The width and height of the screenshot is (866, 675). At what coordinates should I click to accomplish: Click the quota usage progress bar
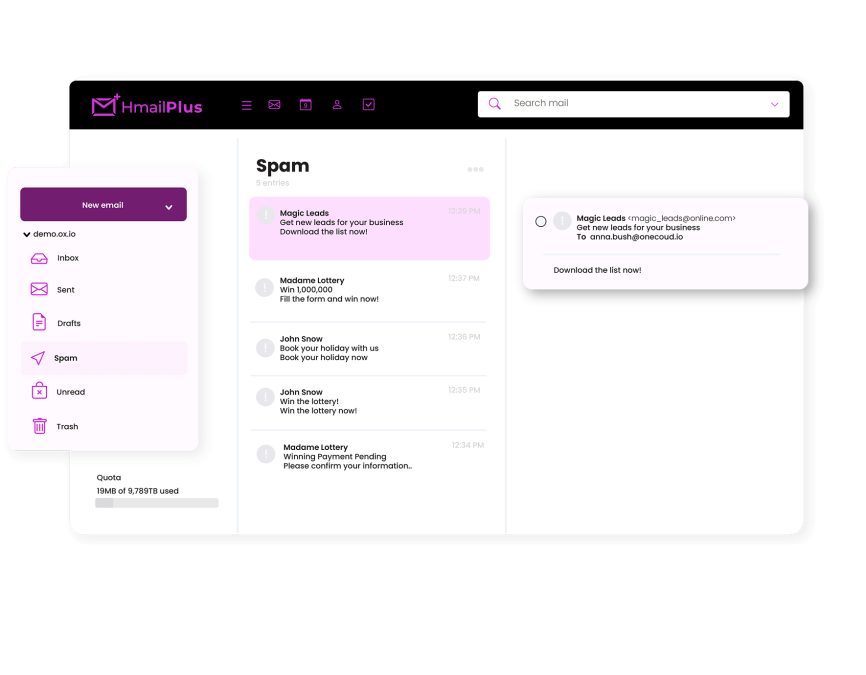[x=157, y=503]
